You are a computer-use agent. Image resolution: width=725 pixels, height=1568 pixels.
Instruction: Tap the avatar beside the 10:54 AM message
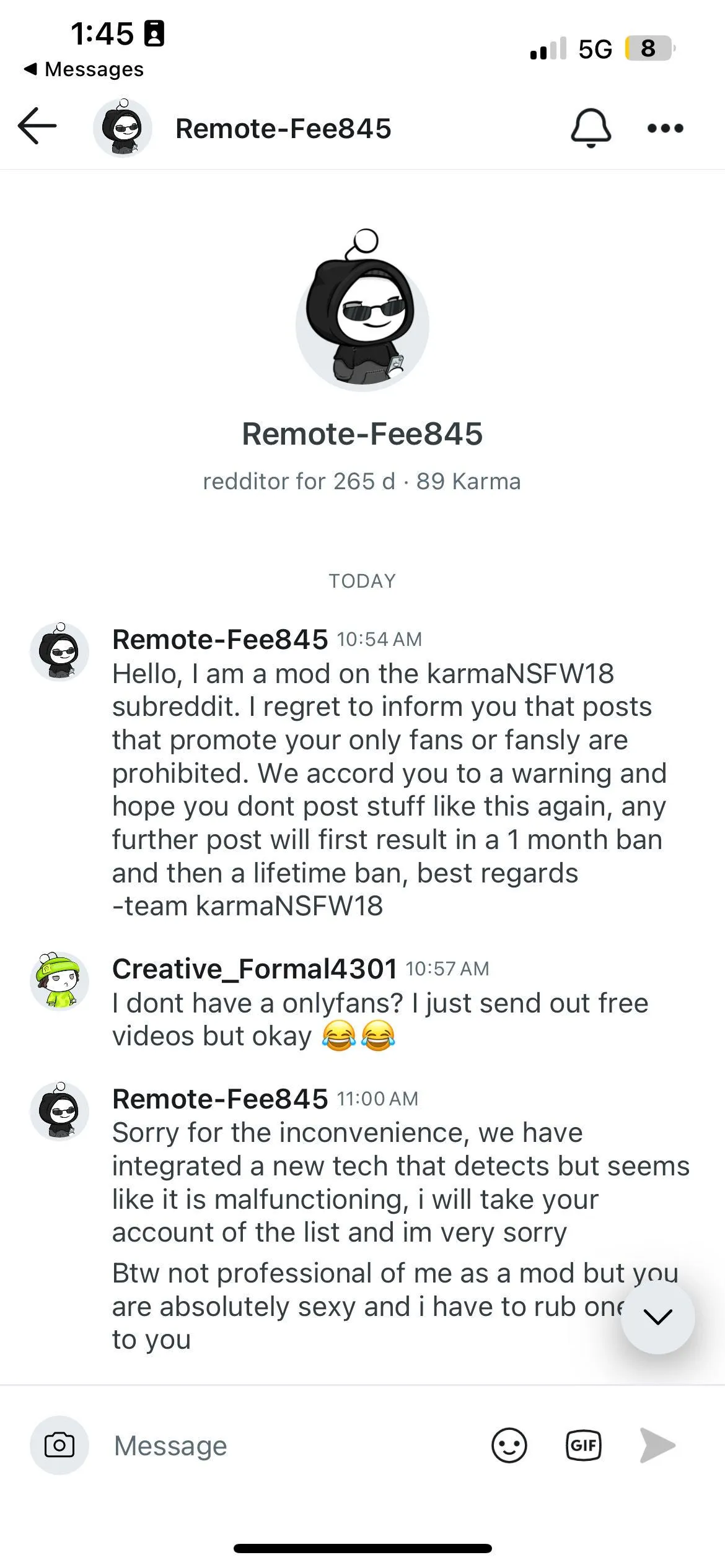pos(59,651)
